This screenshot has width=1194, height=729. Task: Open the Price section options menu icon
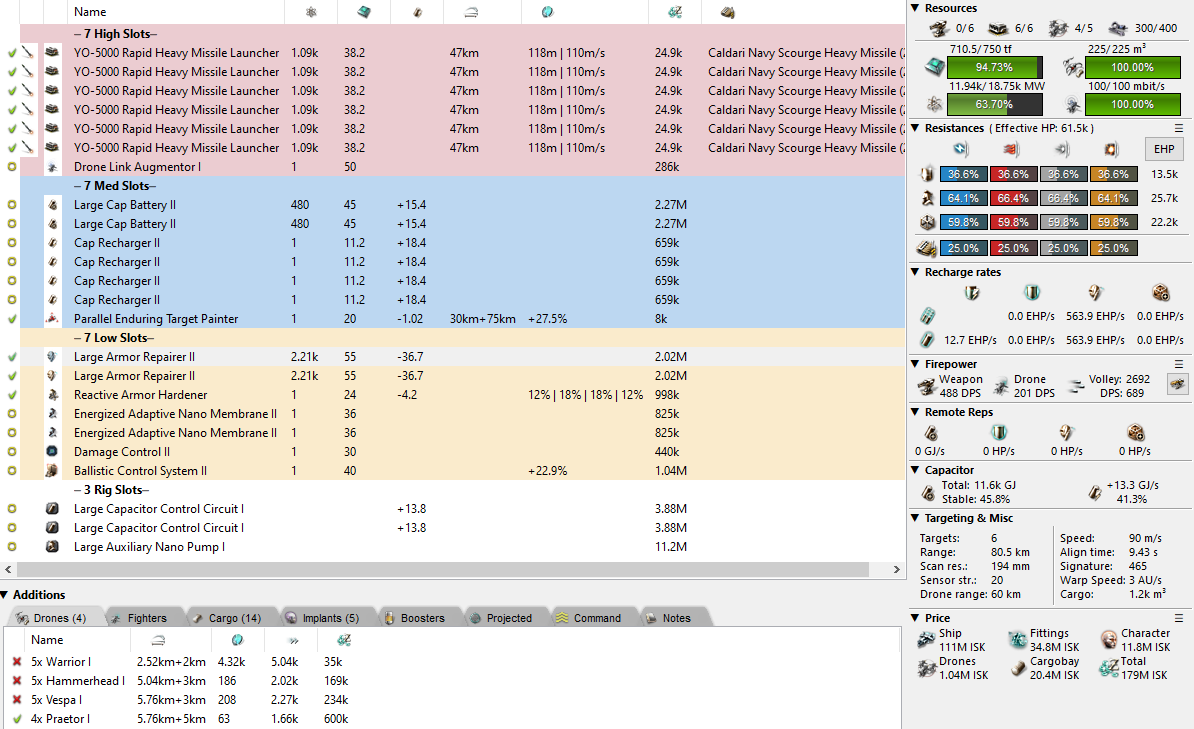1179,618
